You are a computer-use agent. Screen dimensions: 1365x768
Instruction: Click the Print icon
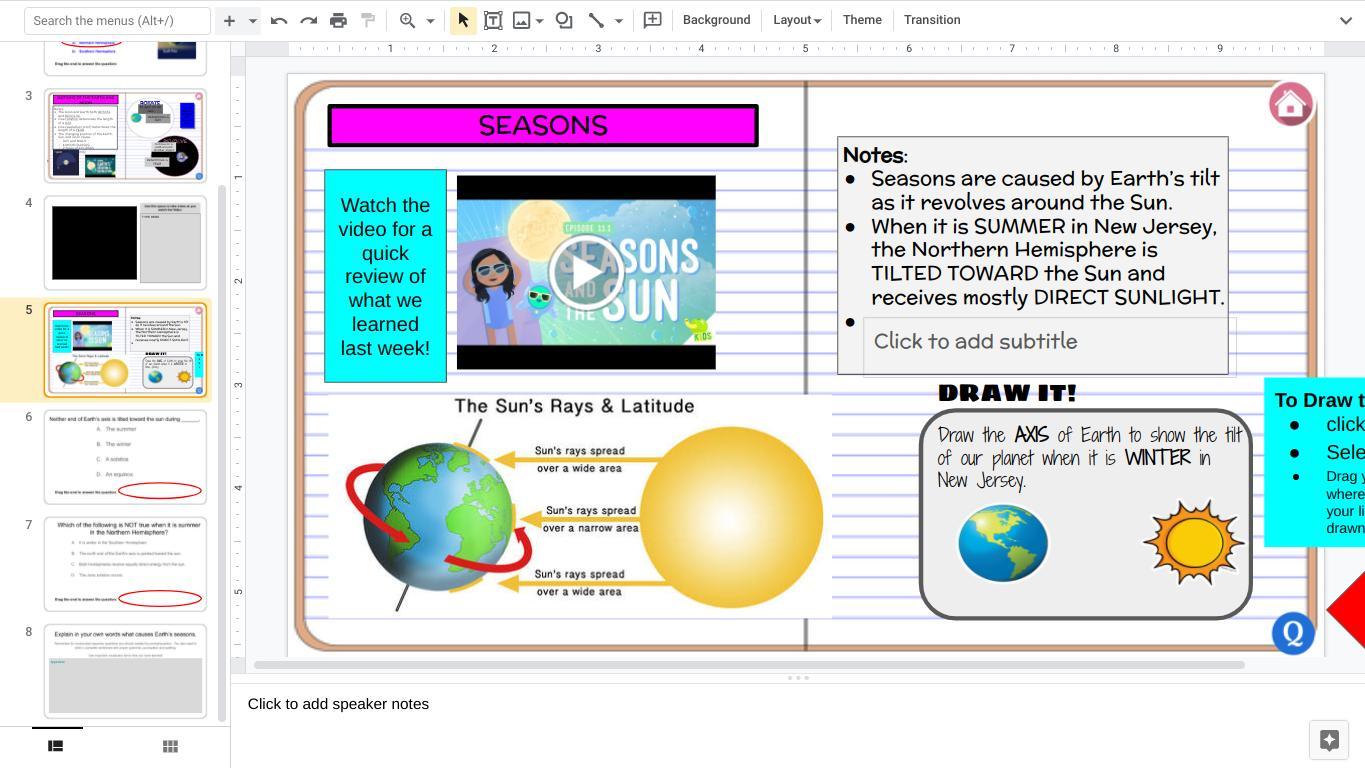pos(338,20)
